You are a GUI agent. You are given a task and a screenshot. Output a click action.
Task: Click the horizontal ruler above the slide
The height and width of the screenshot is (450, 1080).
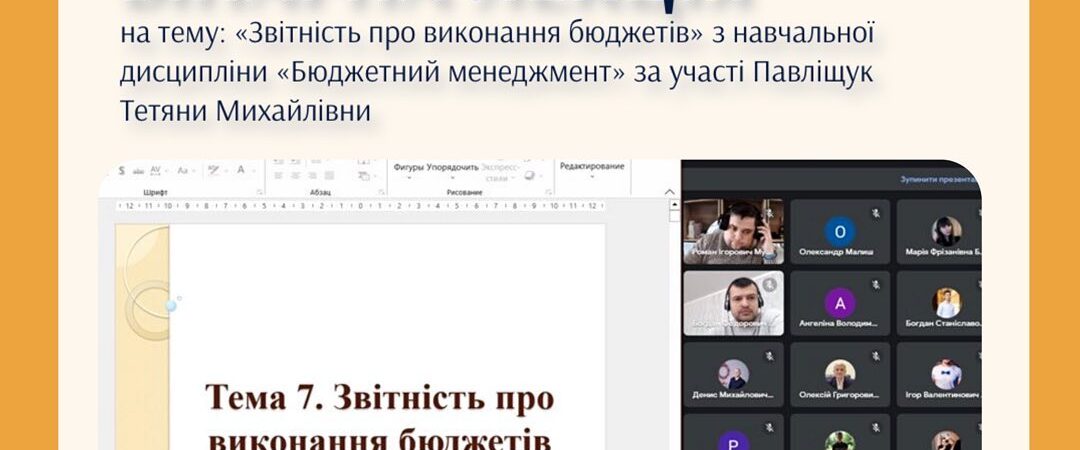tap(361, 205)
